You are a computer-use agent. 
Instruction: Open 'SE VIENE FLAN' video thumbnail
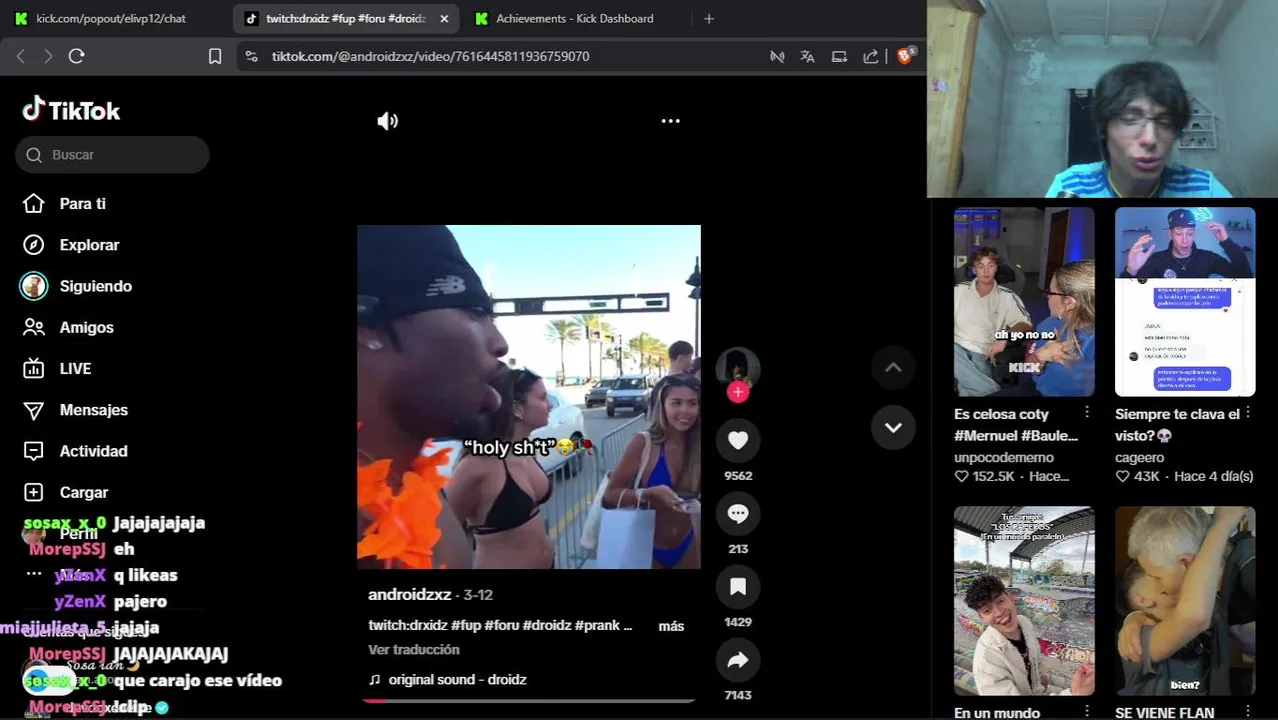pos(1185,600)
